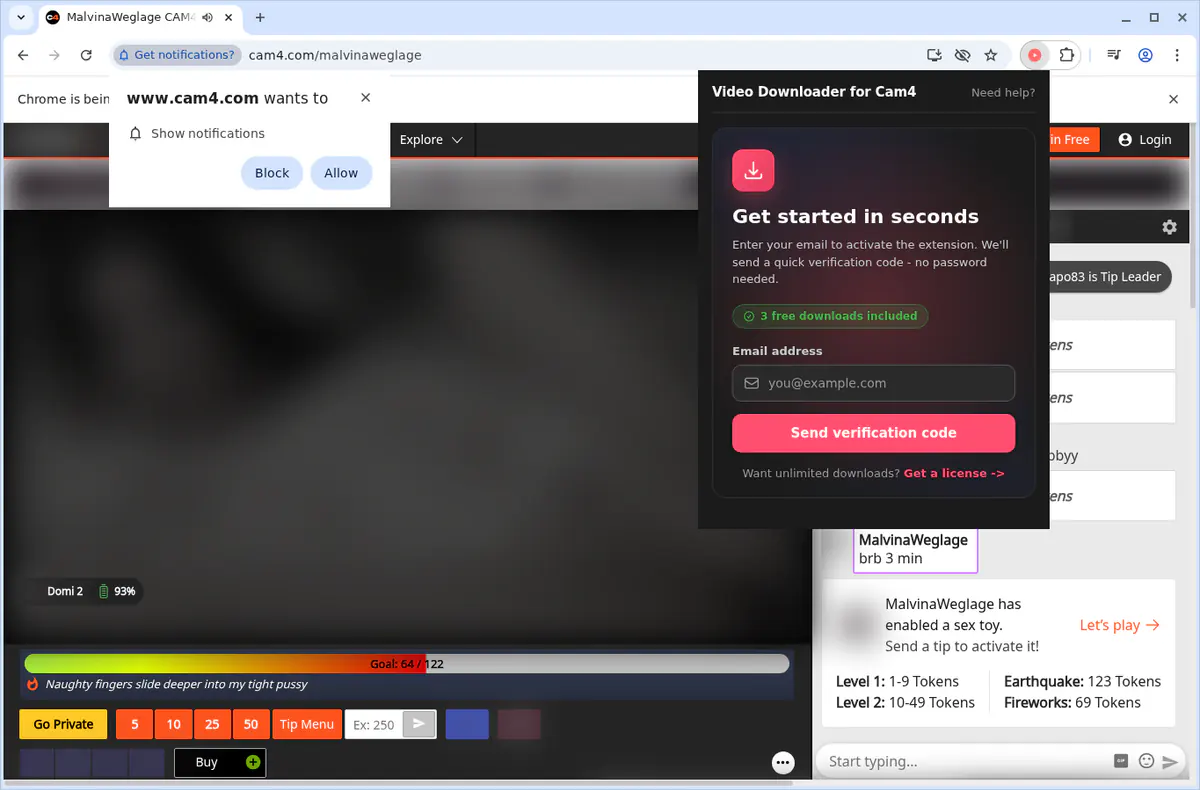Click the Get notifications chip

point(177,55)
